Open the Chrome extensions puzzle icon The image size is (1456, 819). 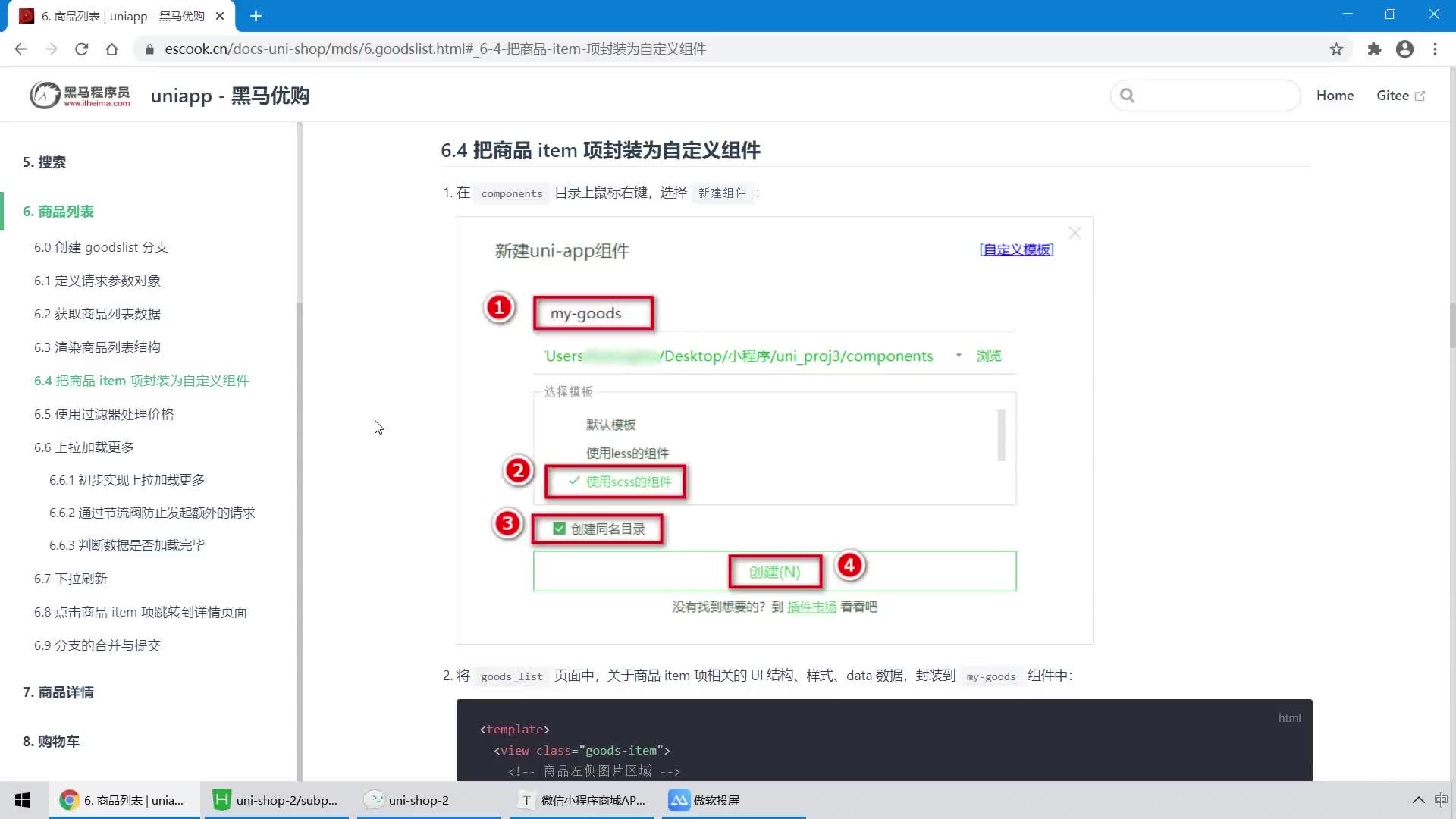pyautogui.click(x=1374, y=49)
